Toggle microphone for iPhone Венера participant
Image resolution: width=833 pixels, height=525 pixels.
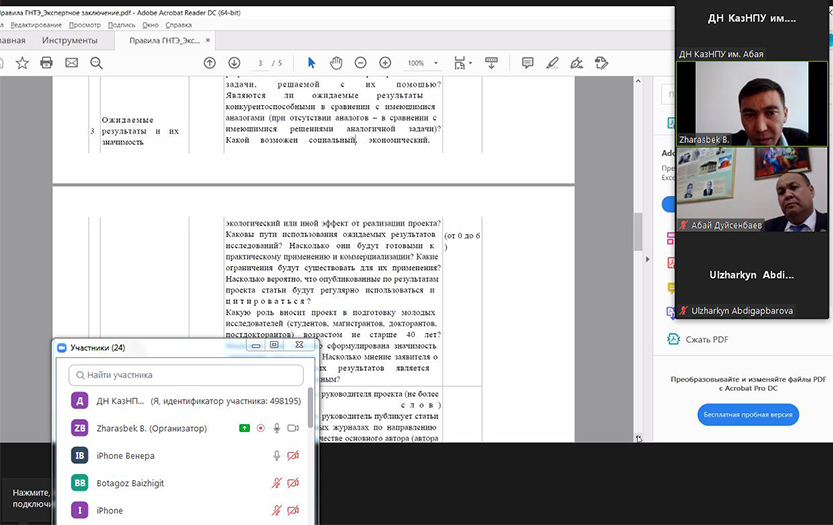point(277,456)
